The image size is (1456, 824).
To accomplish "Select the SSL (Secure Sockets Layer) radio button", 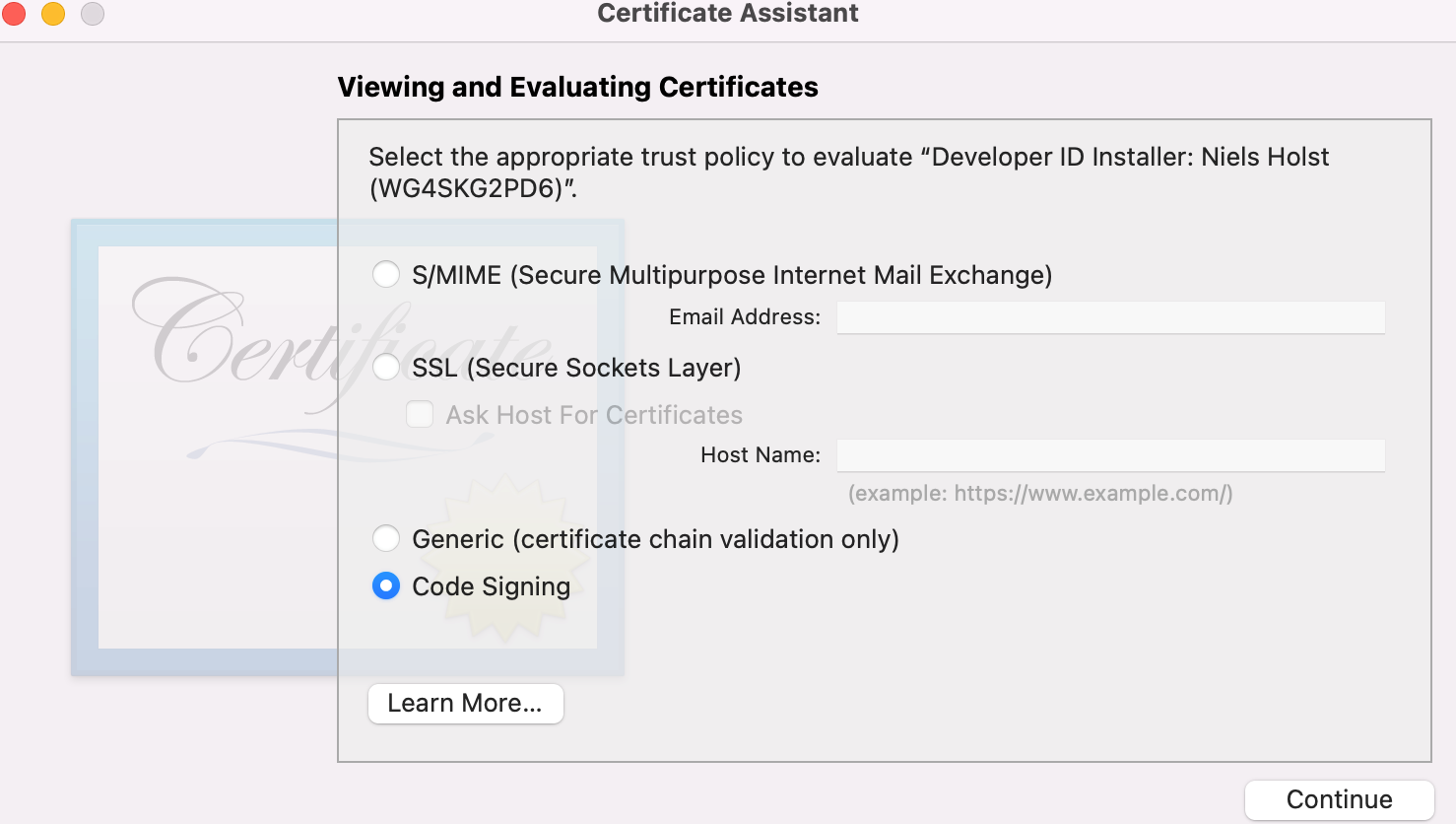I will tap(386, 367).
